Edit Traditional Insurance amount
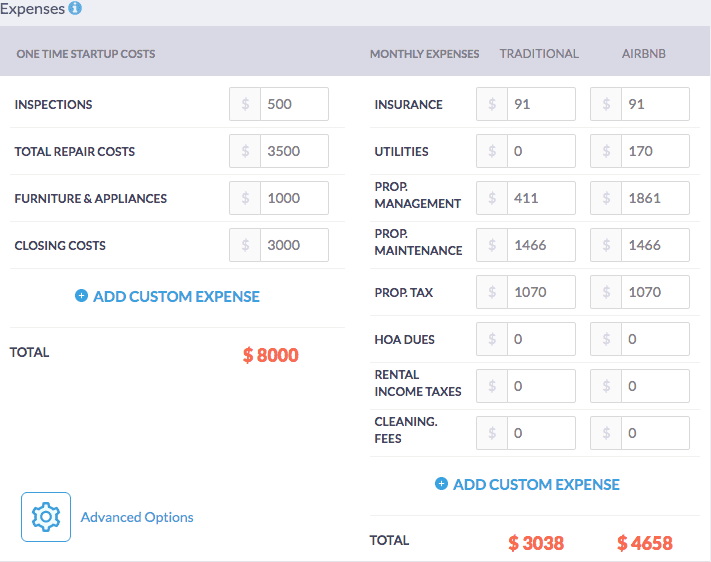This screenshot has height=562, width=711. pyautogui.click(x=540, y=104)
